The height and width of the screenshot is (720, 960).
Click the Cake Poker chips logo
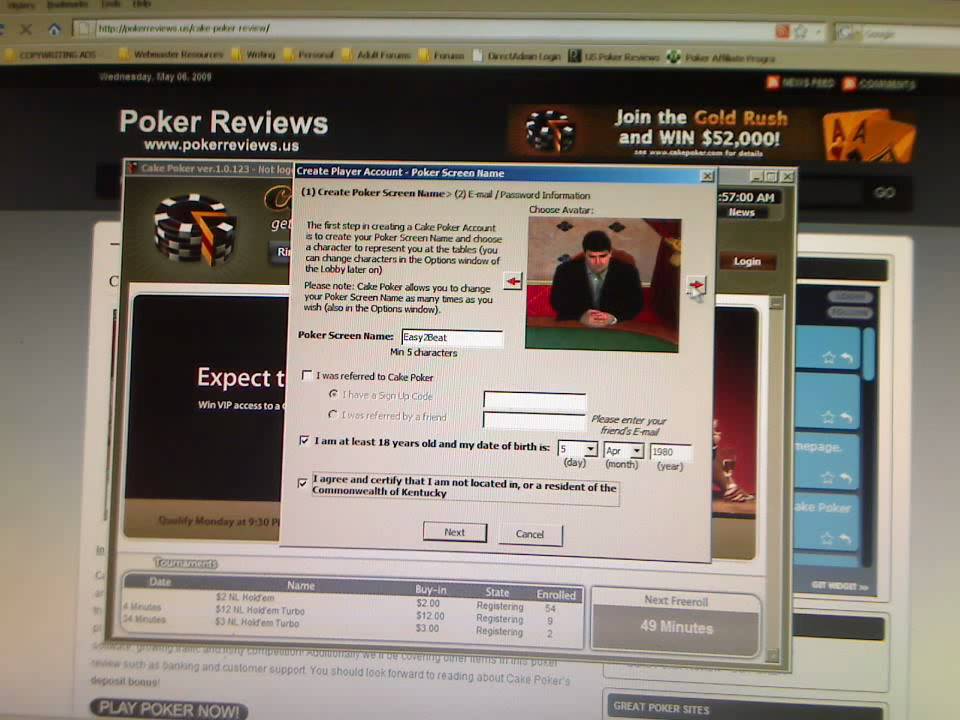[x=195, y=229]
